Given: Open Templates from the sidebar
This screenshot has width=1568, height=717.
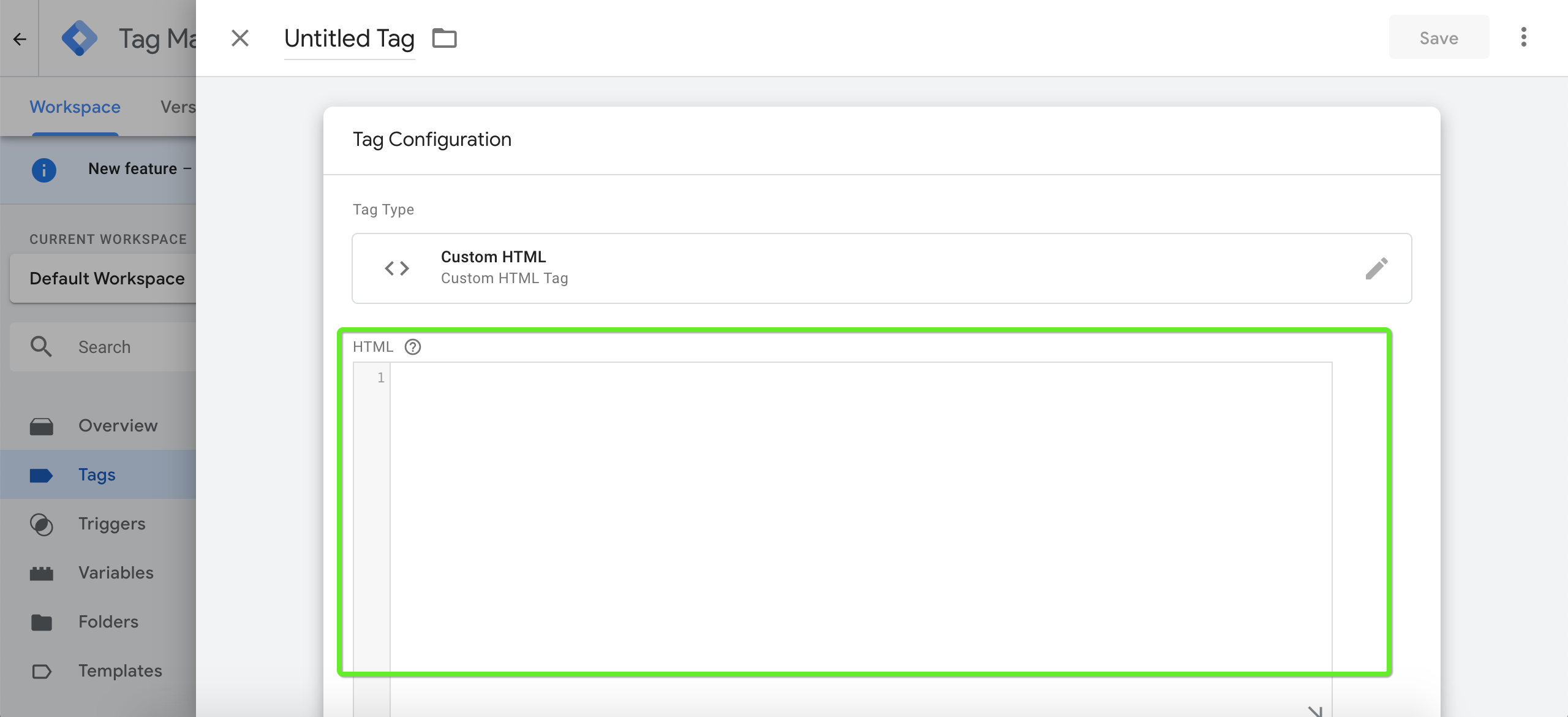Looking at the screenshot, I should click(120, 671).
